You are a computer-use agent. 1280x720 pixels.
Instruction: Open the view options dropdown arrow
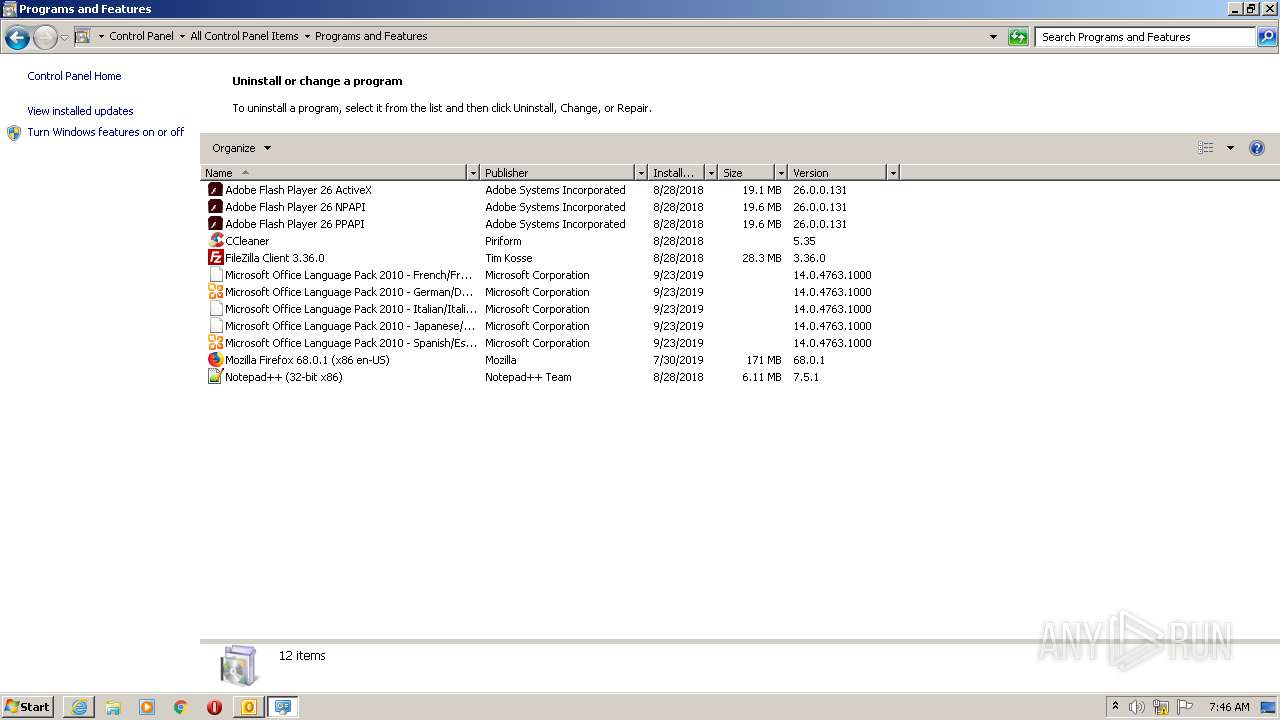click(x=1230, y=148)
